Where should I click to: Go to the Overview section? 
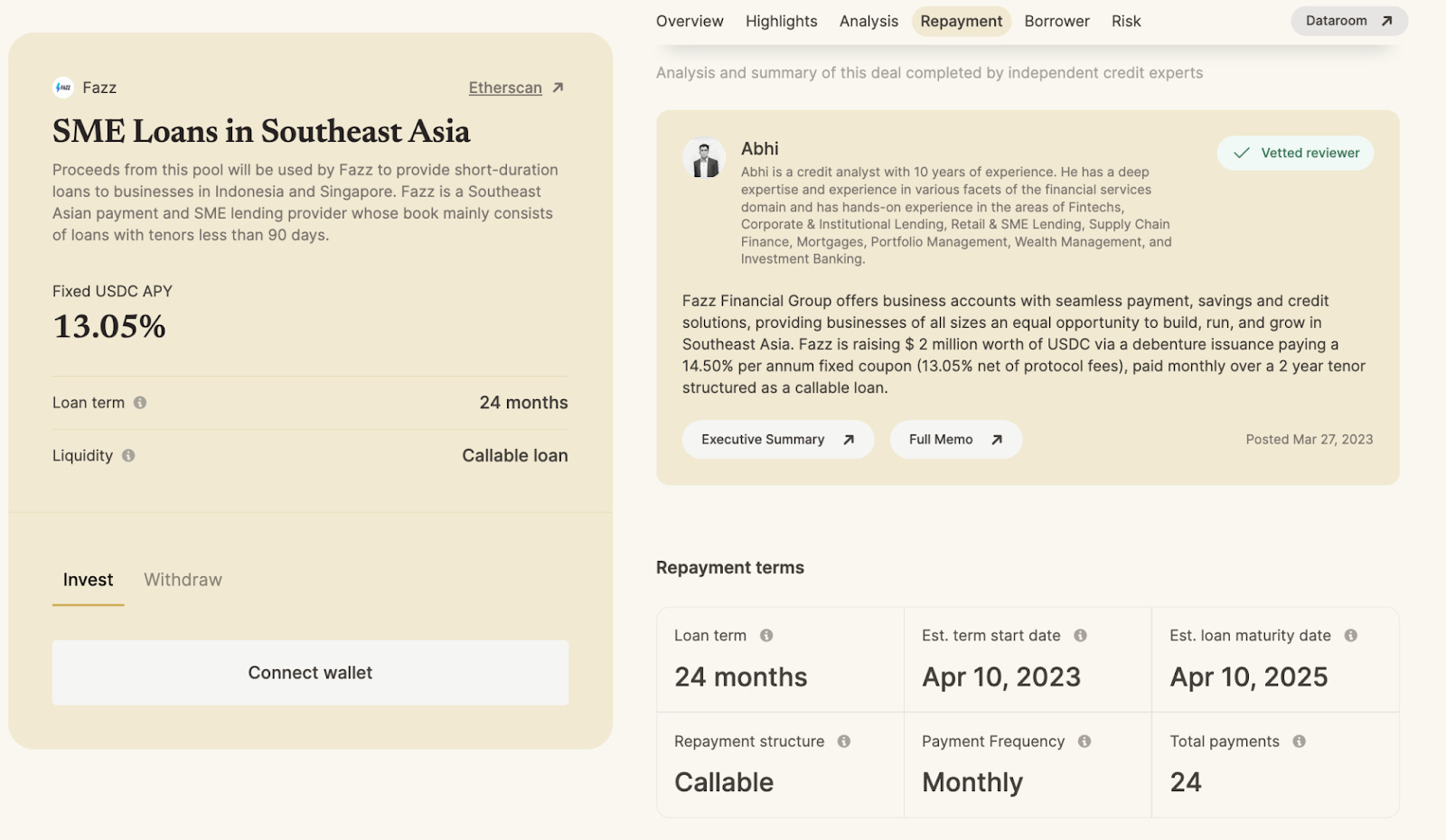point(690,21)
